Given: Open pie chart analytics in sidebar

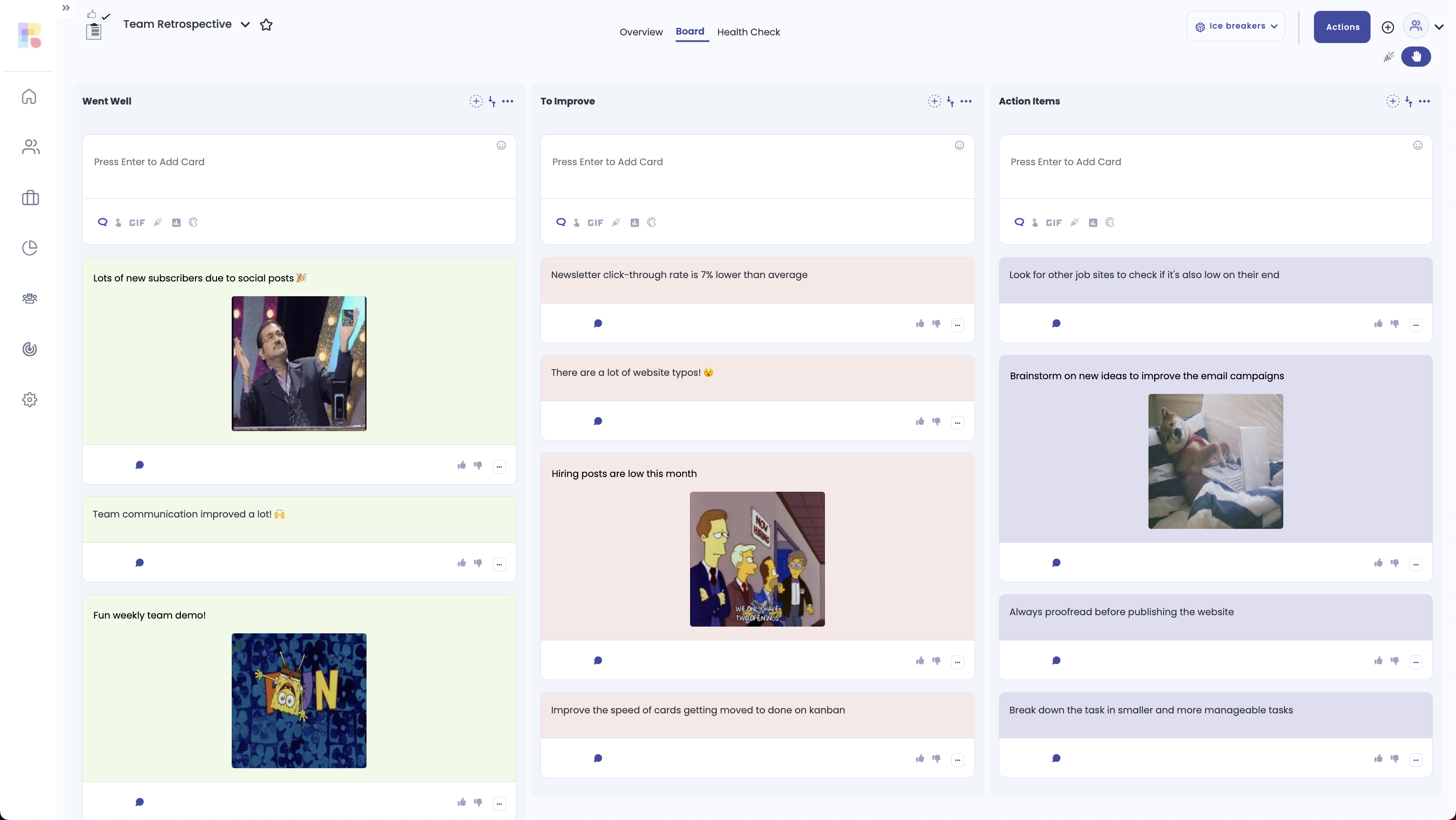Looking at the screenshot, I should 29,248.
